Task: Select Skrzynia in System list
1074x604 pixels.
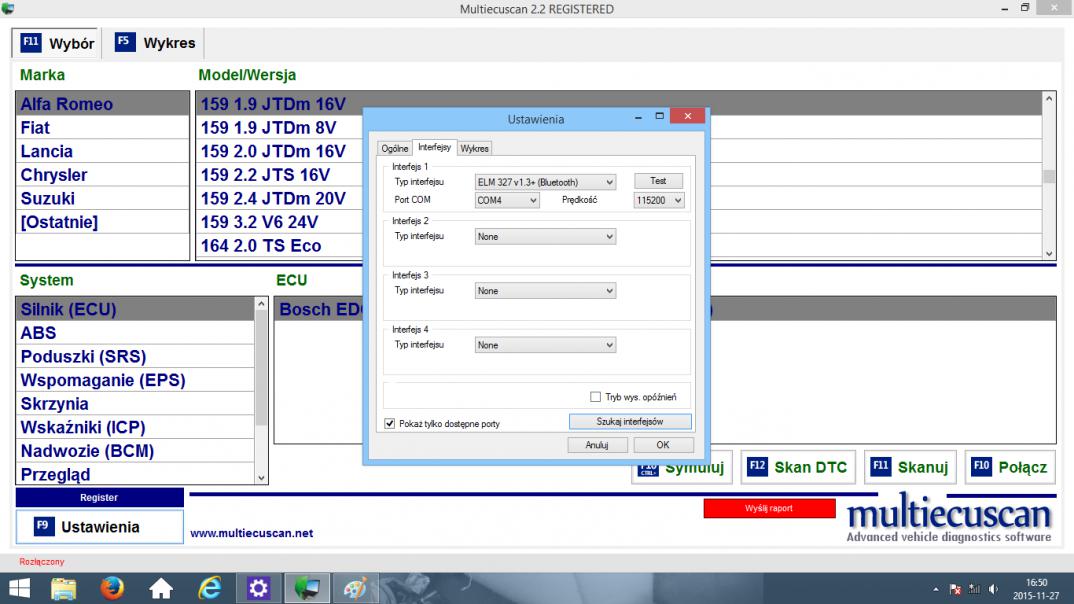Action: (x=136, y=404)
